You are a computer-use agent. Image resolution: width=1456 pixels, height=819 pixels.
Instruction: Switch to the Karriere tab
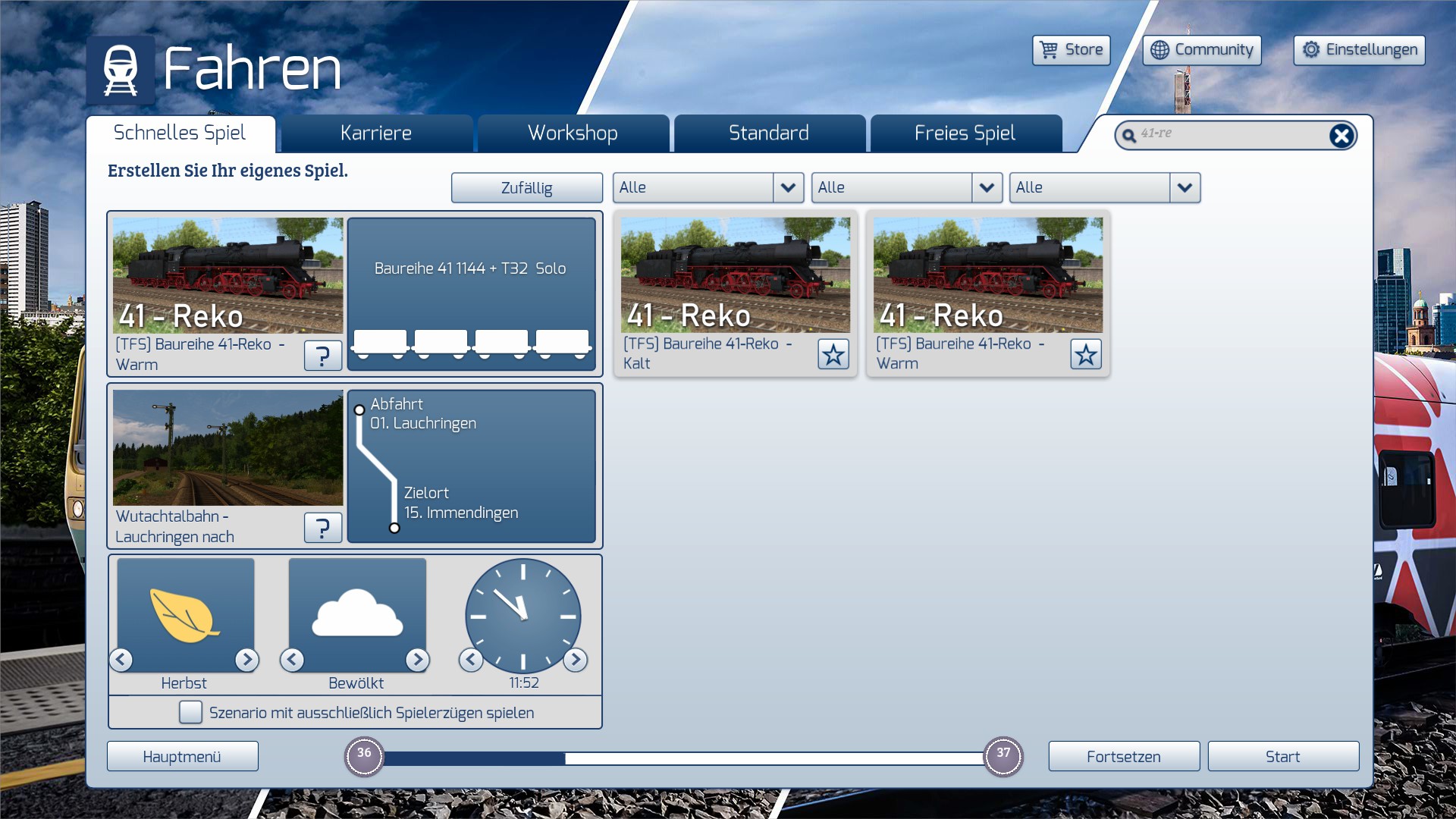[376, 133]
